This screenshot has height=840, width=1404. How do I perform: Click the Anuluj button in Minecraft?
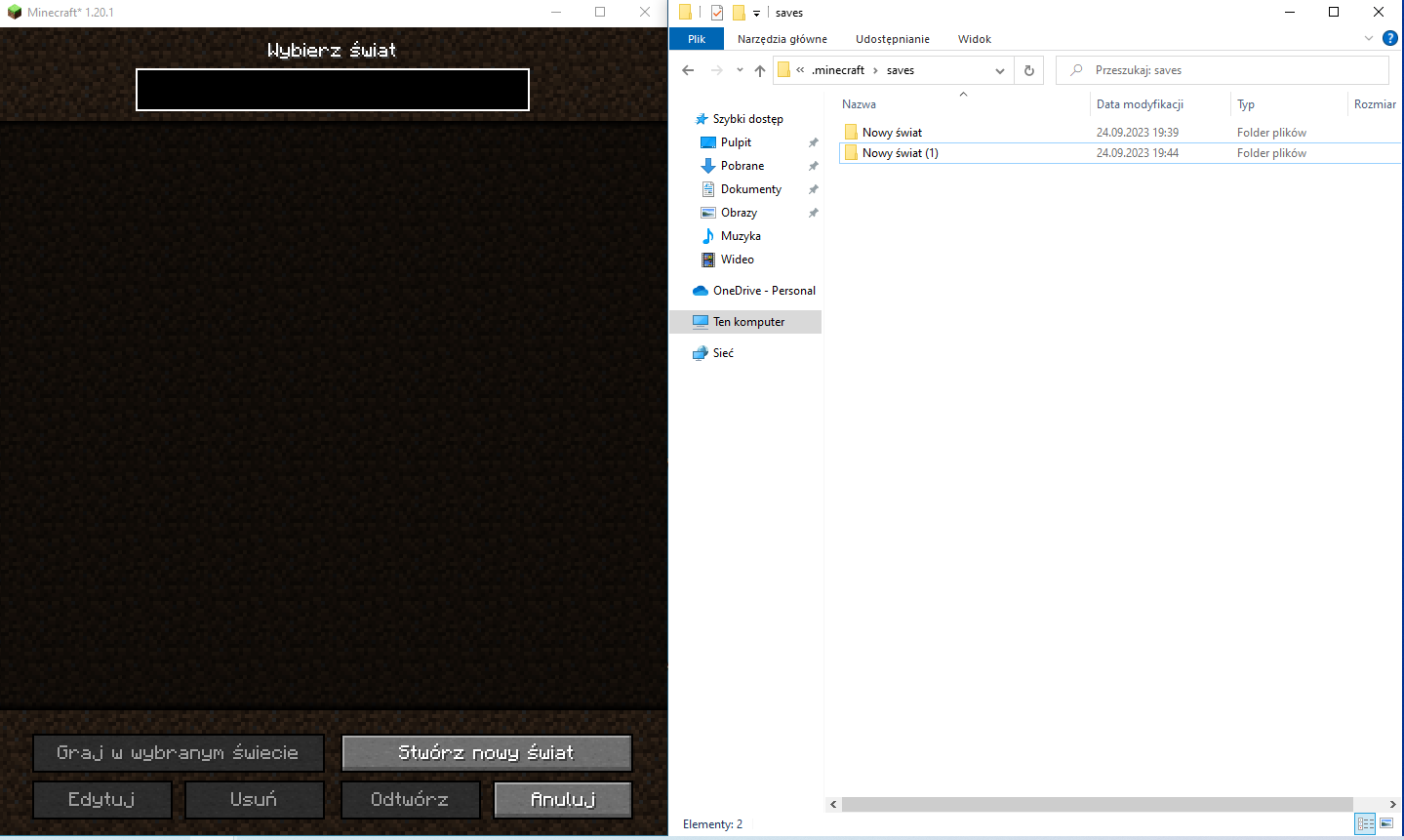point(563,800)
